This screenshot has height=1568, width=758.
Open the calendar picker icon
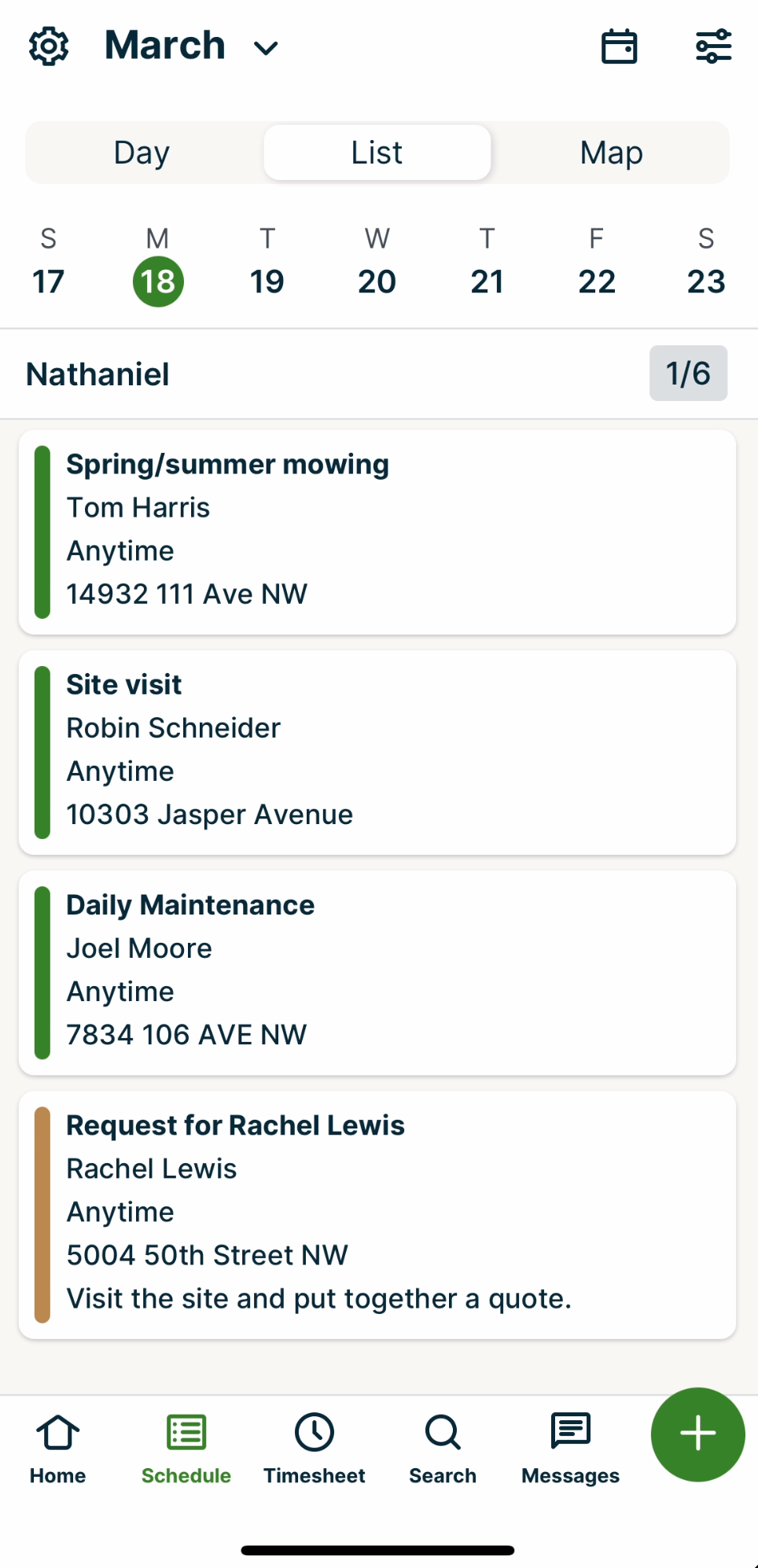coord(619,46)
